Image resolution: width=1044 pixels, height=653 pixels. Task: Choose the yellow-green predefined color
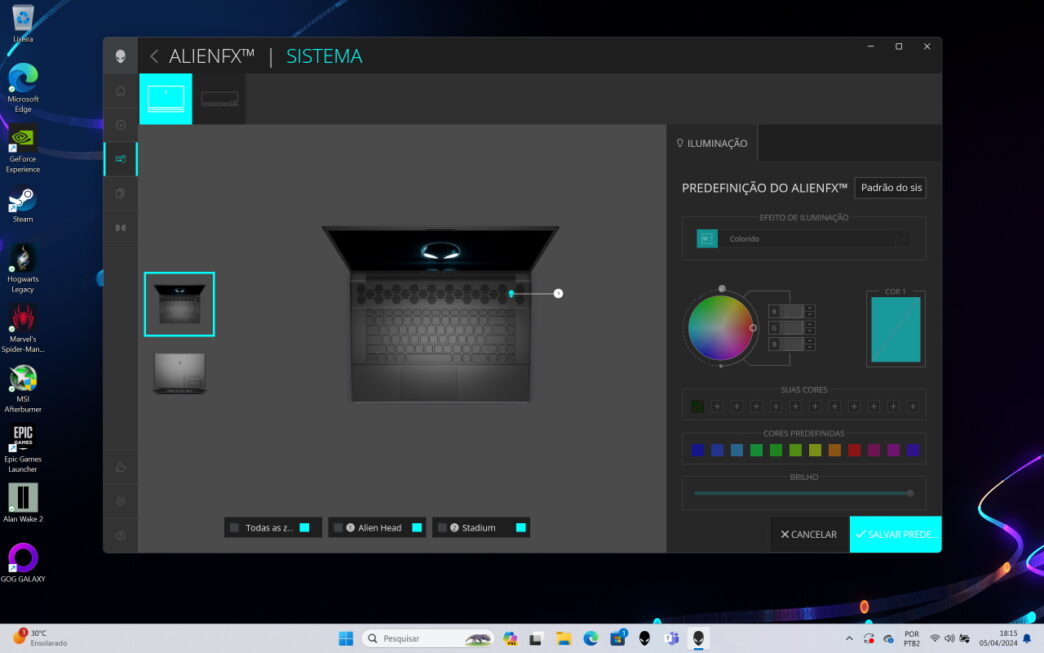pos(815,451)
